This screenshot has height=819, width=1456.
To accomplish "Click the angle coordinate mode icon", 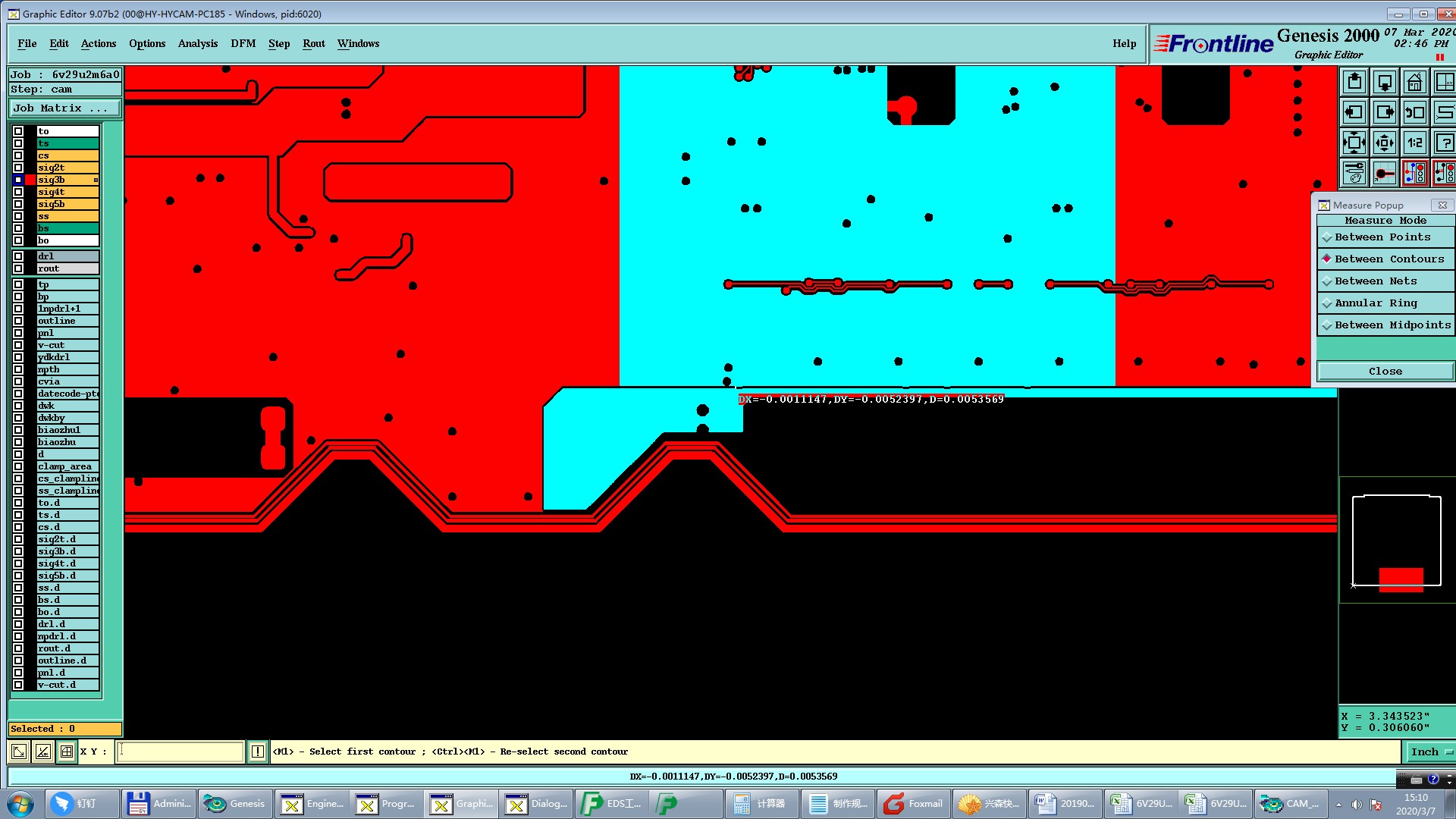I will click(x=42, y=752).
